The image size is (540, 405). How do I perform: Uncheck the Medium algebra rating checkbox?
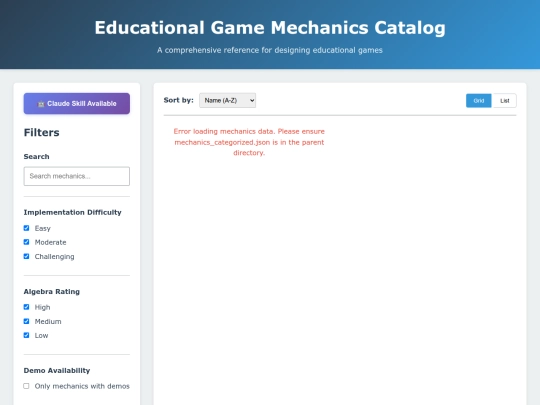tap(27, 321)
